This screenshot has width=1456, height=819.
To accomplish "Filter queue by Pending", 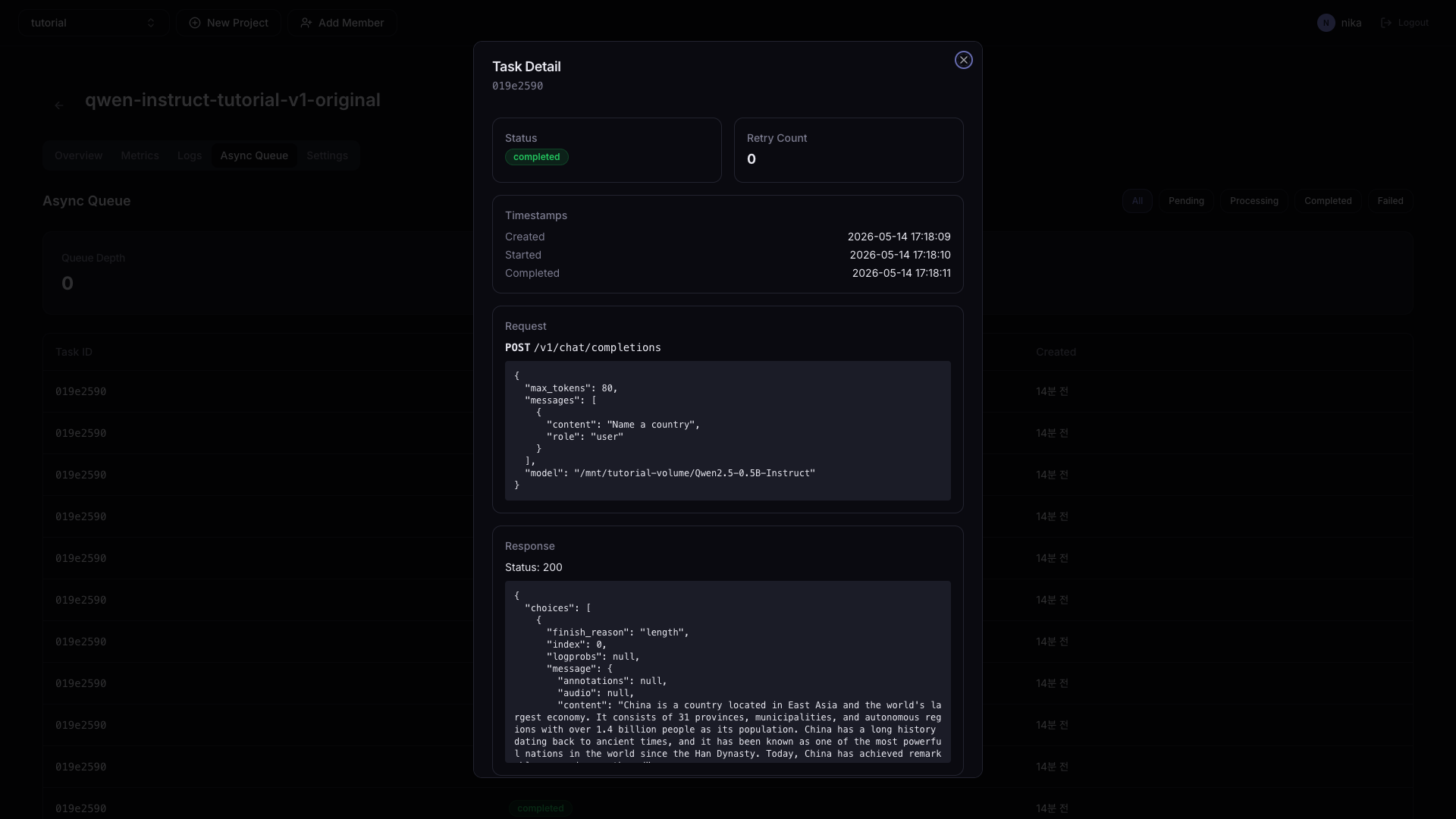I will [1186, 201].
